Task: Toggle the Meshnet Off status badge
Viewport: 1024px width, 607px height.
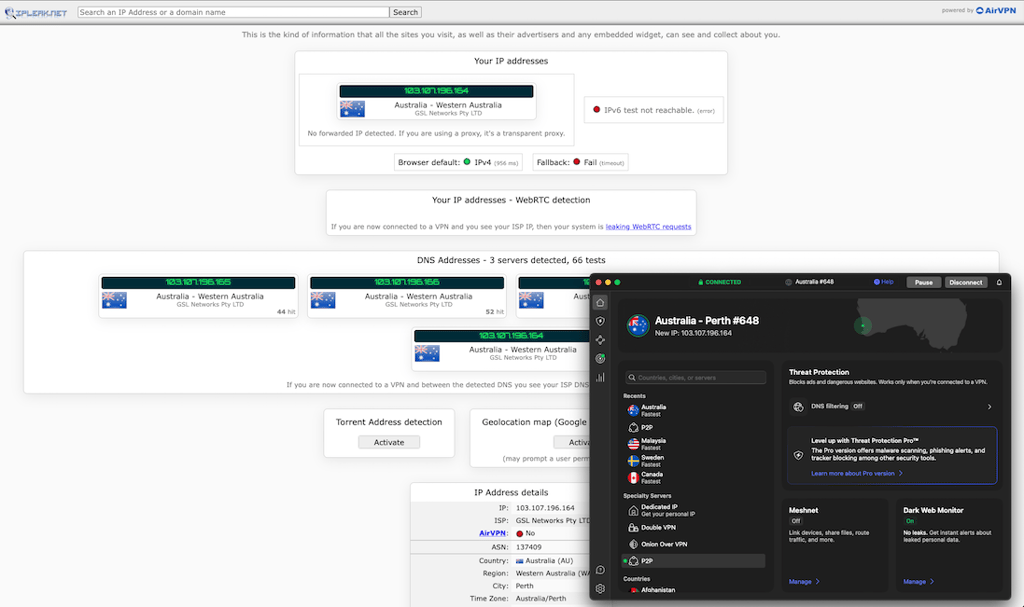Action: click(795, 521)
